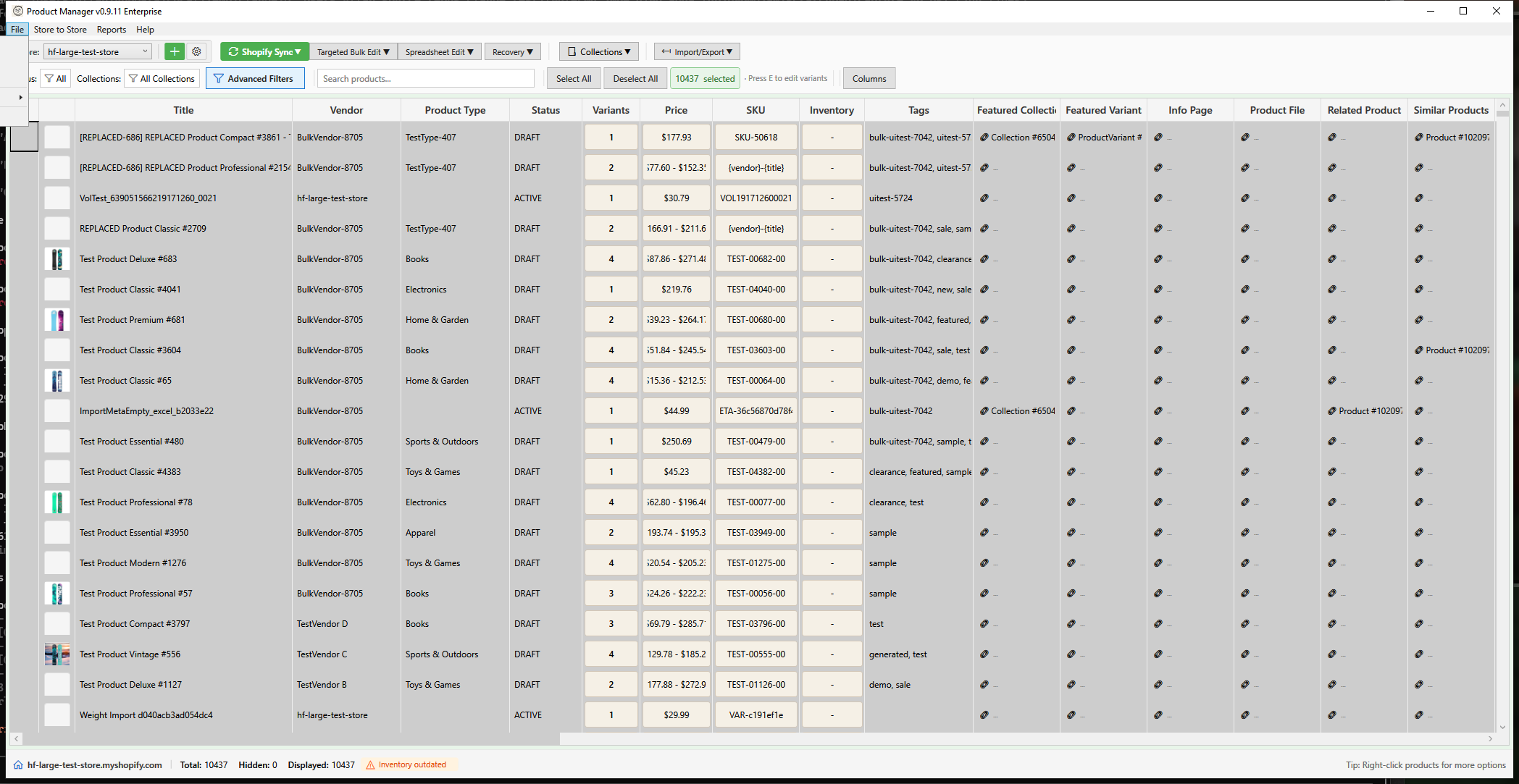Click the home icon in the status bar
The image size is (1519, 784).
click(x=18, y=764)
